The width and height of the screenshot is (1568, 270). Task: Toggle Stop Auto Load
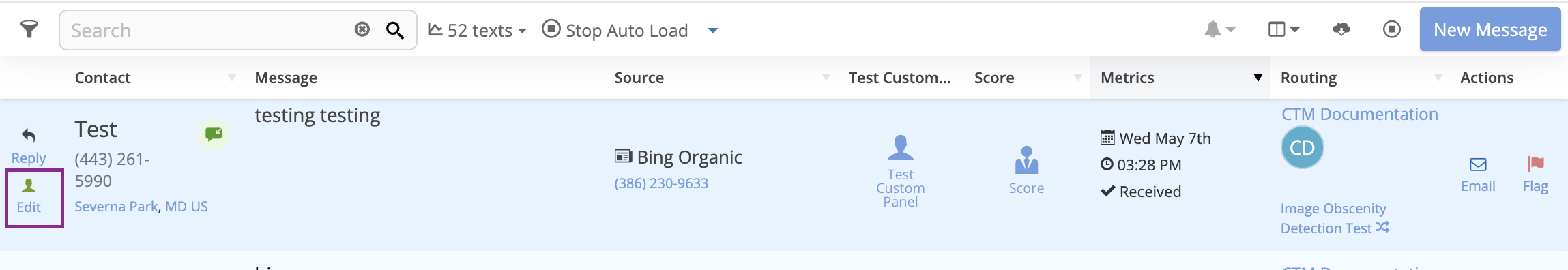click(615, 30)
